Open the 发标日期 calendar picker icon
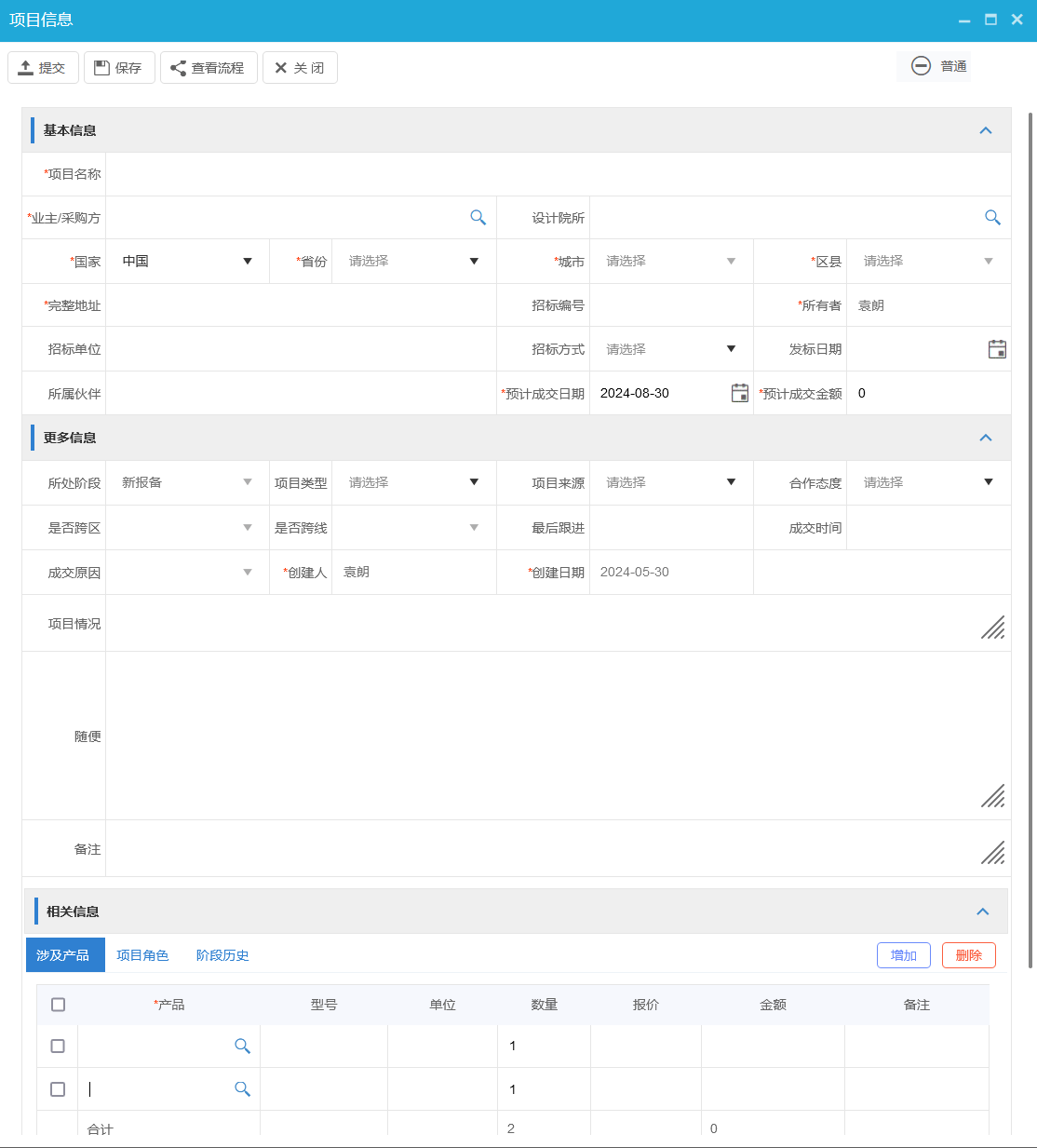Image resolution: width=1037 pixels, height=1148 pixels. tap(996, 348)
